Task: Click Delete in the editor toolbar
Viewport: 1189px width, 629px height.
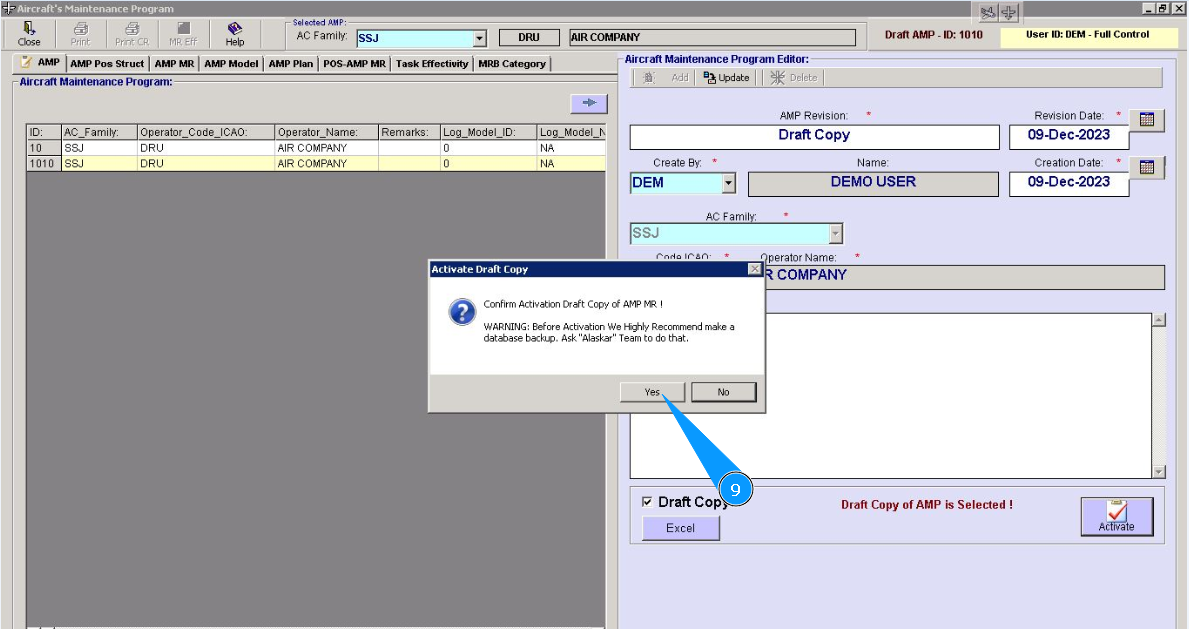Action: click(x=794, y=77)
